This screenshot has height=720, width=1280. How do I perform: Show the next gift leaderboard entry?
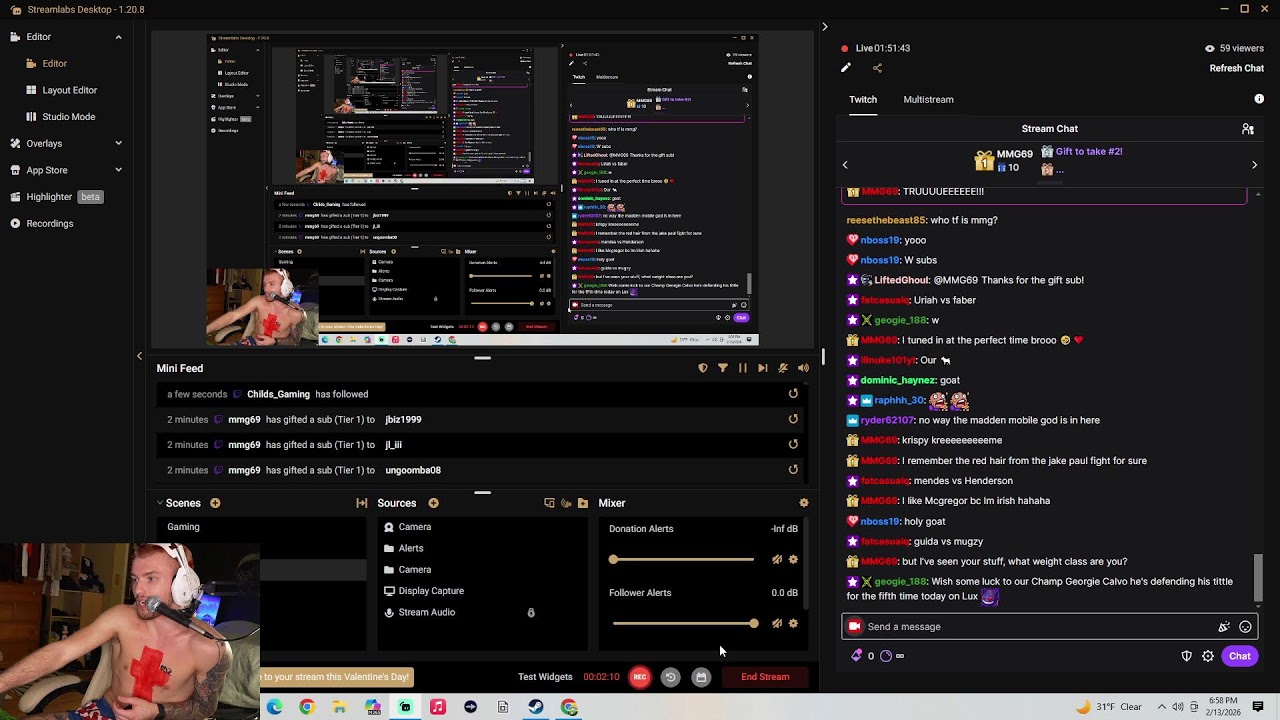(1255, 165)
